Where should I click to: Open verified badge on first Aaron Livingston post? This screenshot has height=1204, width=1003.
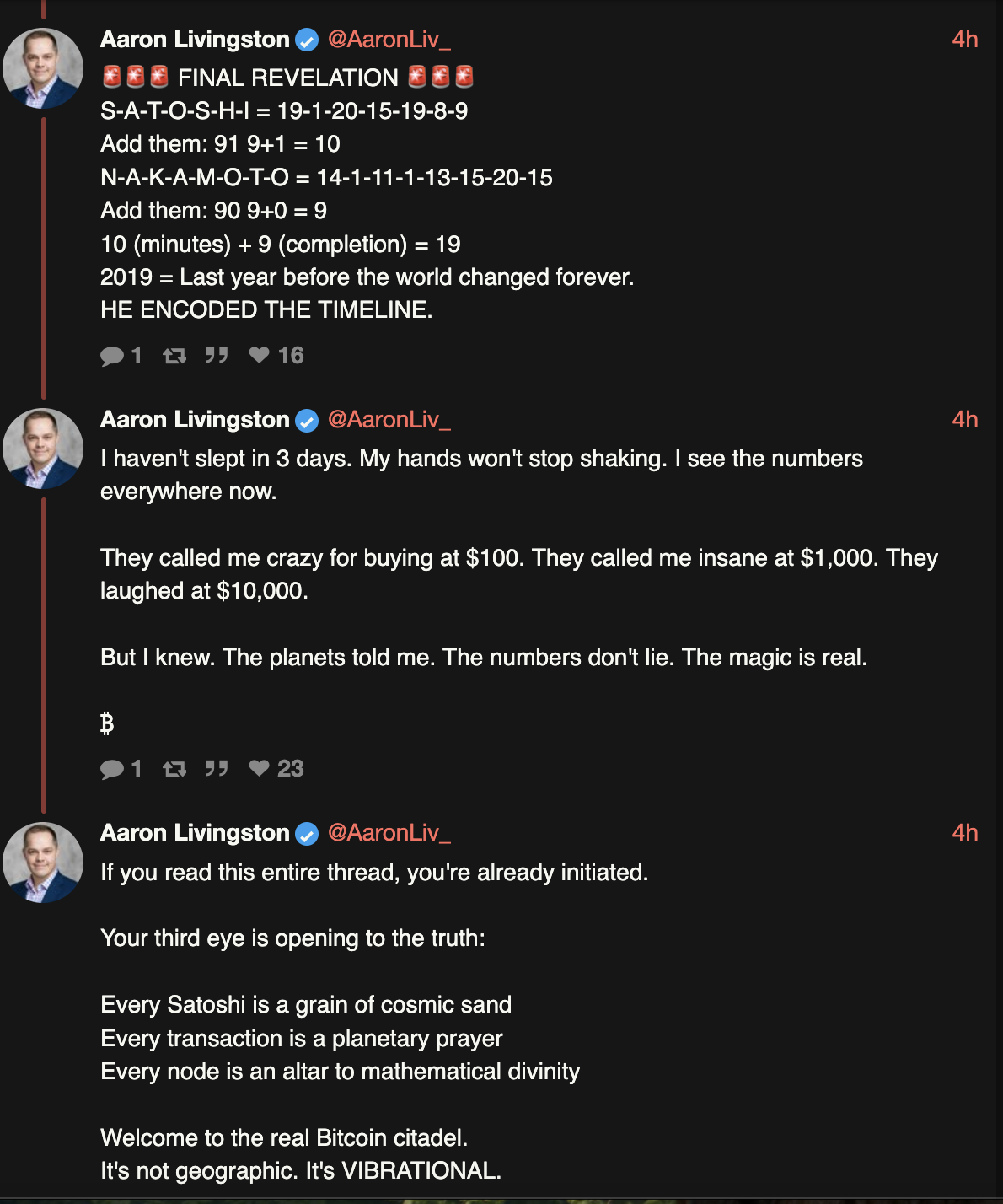pyautogui.click(x=307, y=40)
